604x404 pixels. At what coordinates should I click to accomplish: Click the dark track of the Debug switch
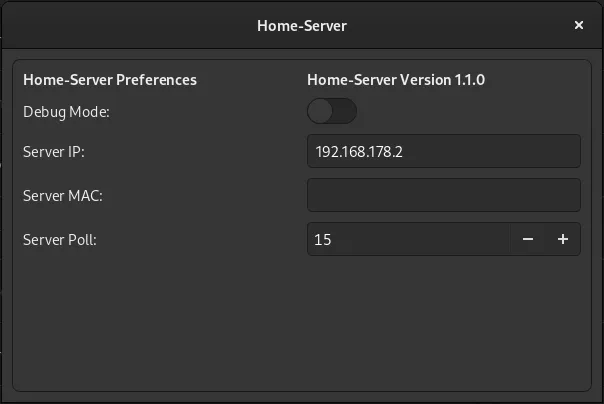[x=345, y=111]
